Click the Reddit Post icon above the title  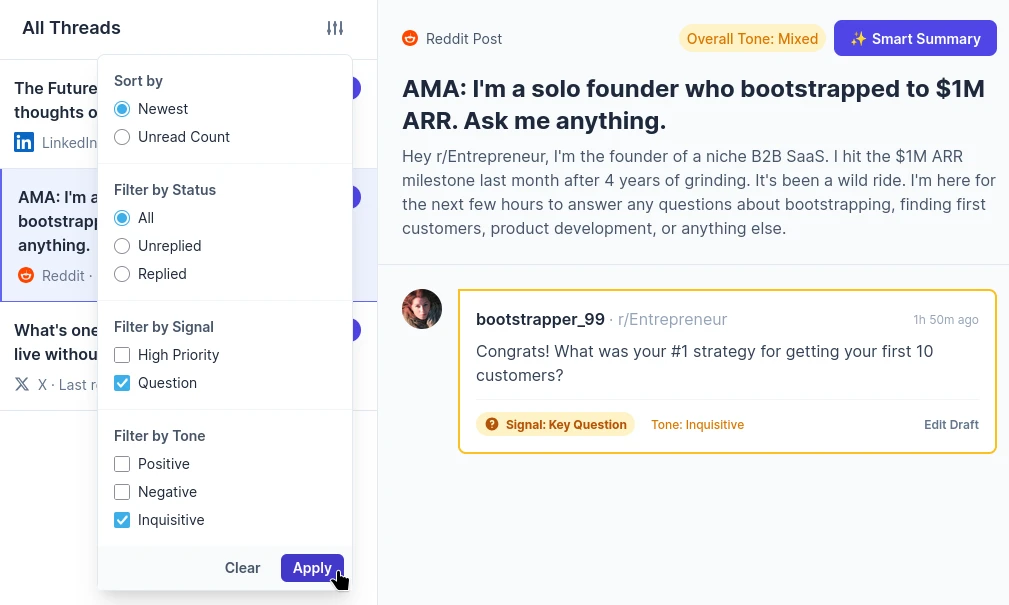click(410, 38)
